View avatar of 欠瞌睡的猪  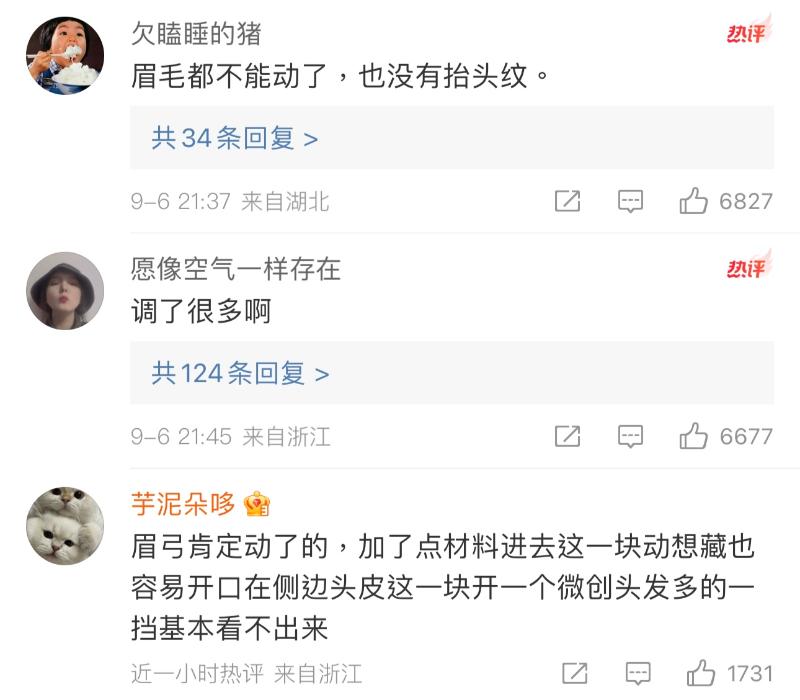(65, 56)
